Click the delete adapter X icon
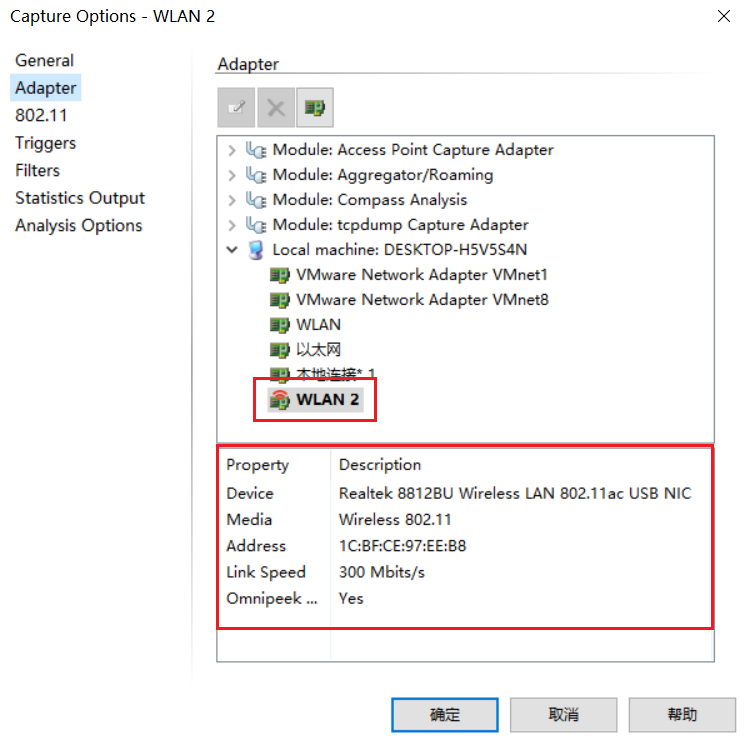Viewport: 745px width, 744px height. 276,107
